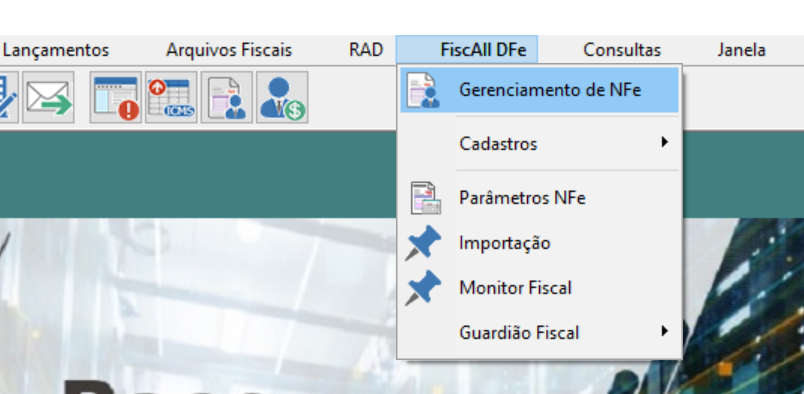Click the person with dollar sign icon

click(x=282, y=97)
